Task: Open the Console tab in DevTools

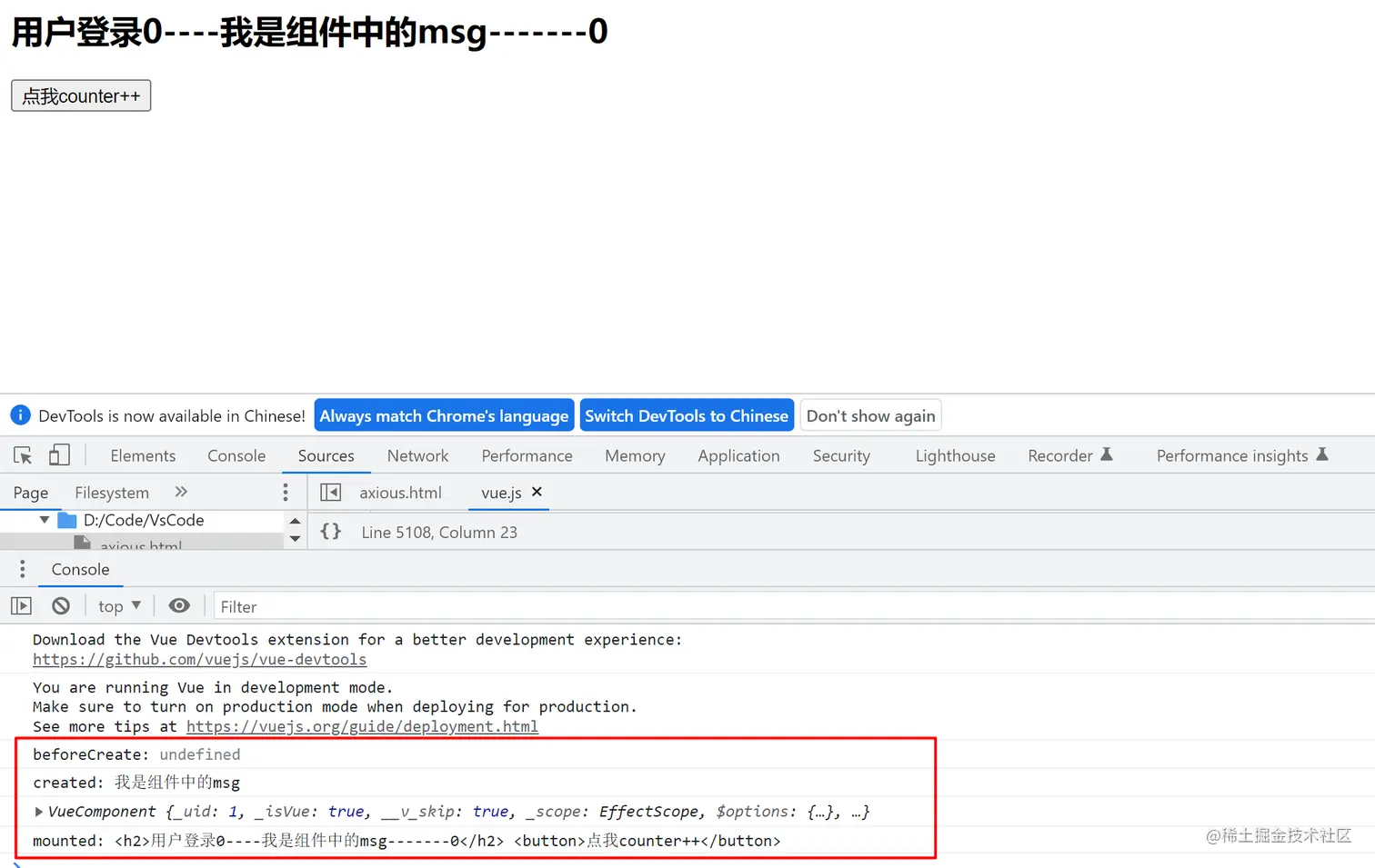Action: click(x=236, y=455)
